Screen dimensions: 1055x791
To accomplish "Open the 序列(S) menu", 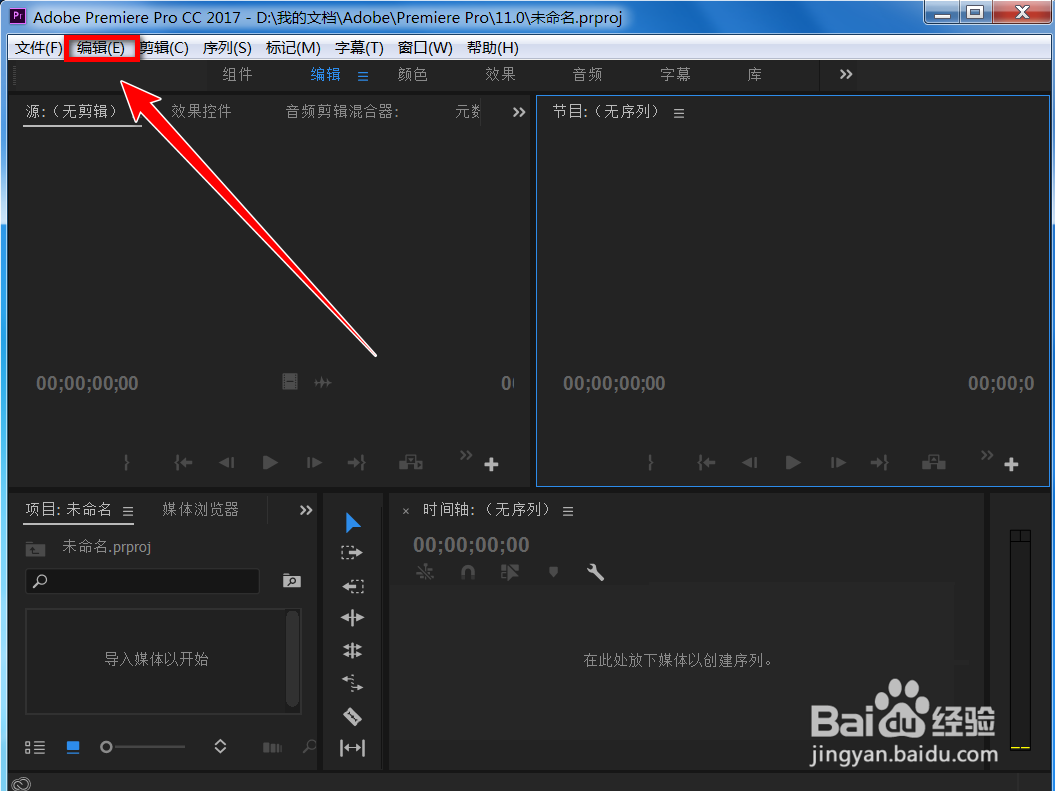I will point(227,48).
